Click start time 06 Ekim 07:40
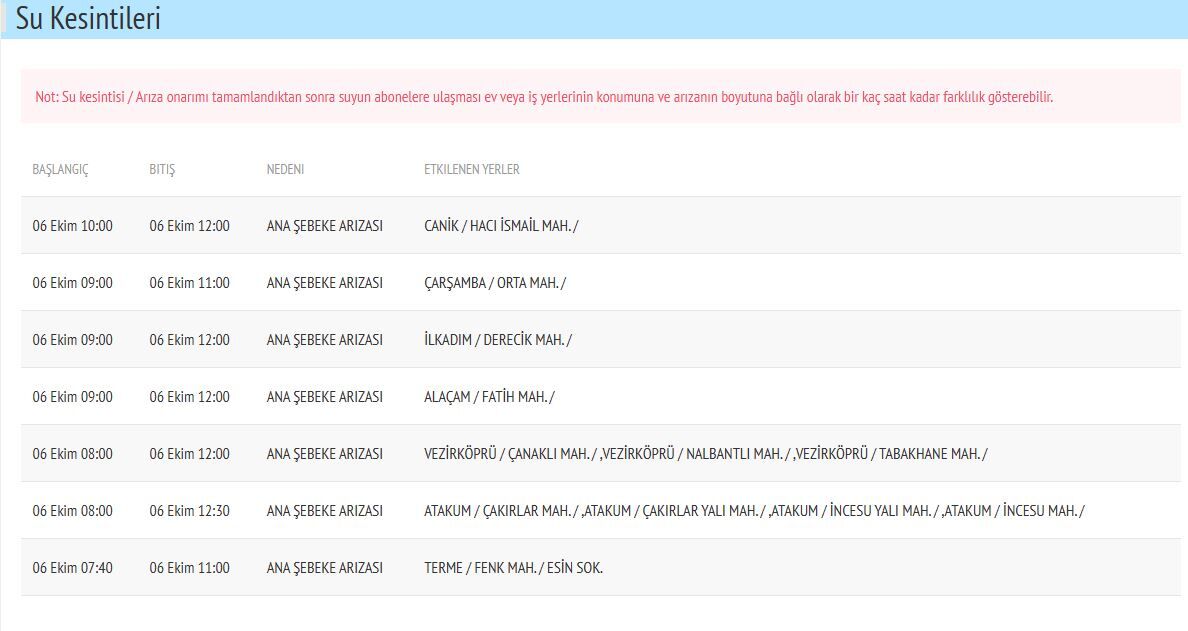Screen dimensions: 1188x631 pyautogui.click(x=72, y=567)
